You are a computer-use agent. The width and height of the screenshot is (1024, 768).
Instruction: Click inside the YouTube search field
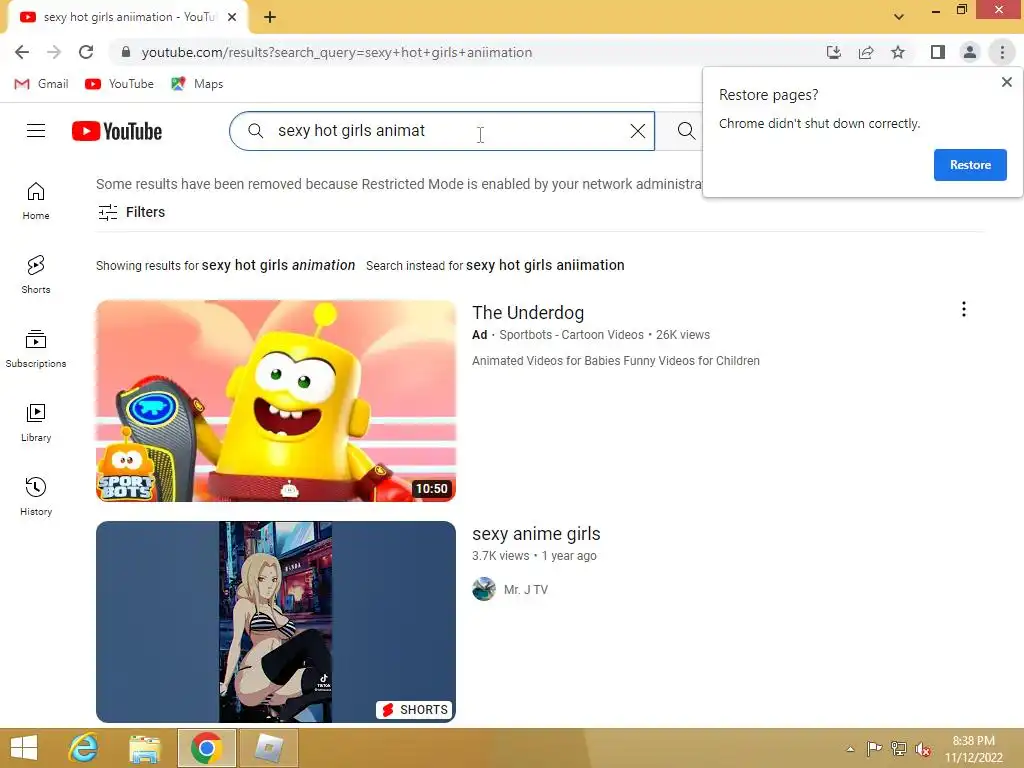(x=443, y=131)
